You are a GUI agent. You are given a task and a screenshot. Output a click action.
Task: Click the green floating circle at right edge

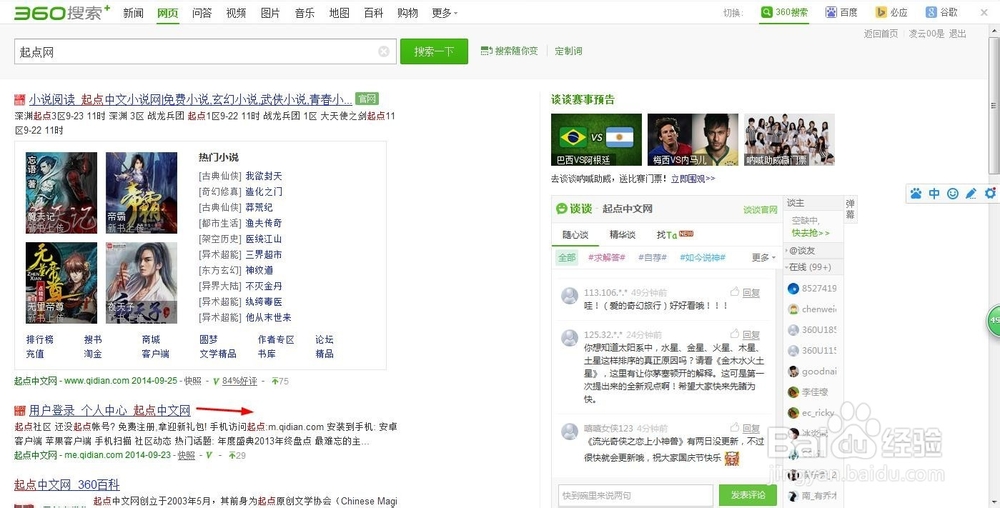coord(994,322)
